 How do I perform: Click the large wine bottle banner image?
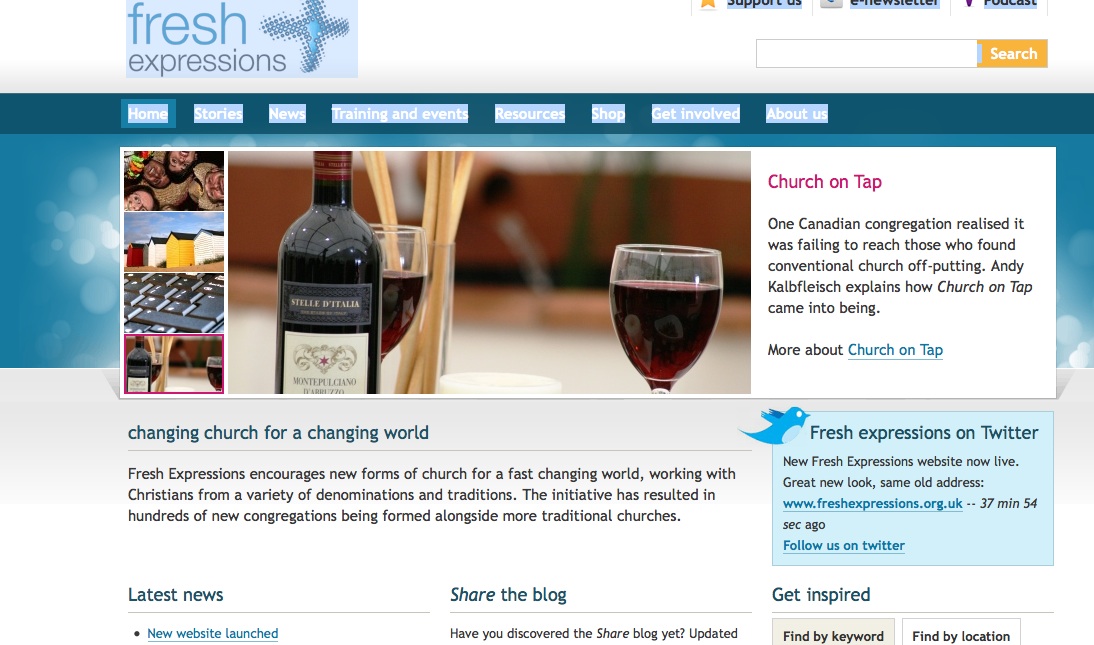pos(489,272)
